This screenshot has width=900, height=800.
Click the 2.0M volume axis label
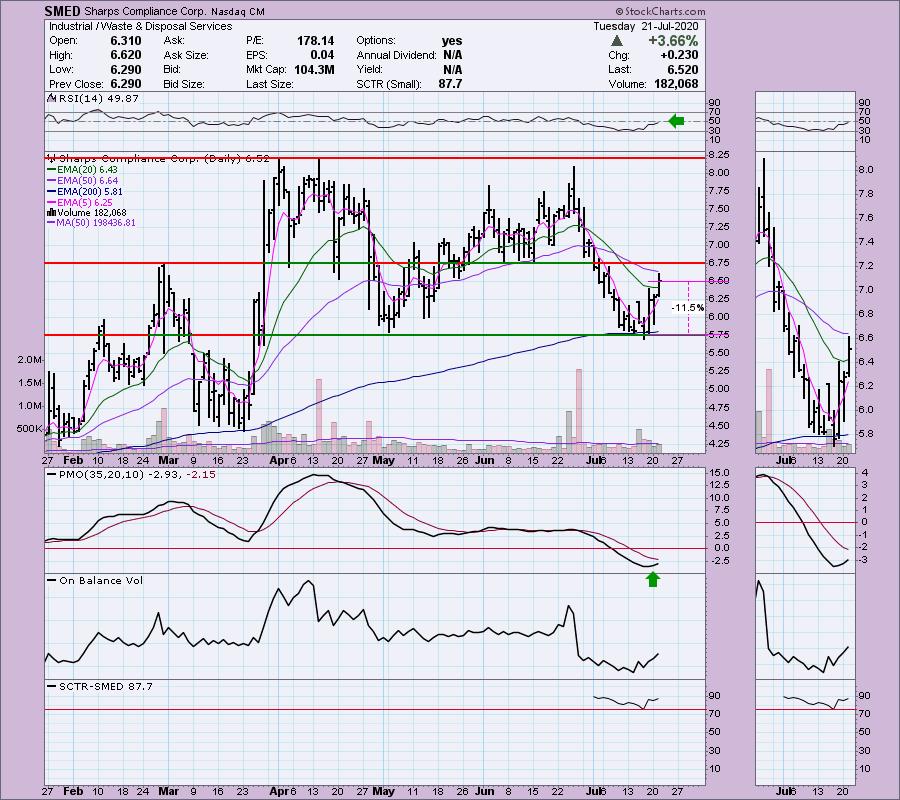coord(30,360)
